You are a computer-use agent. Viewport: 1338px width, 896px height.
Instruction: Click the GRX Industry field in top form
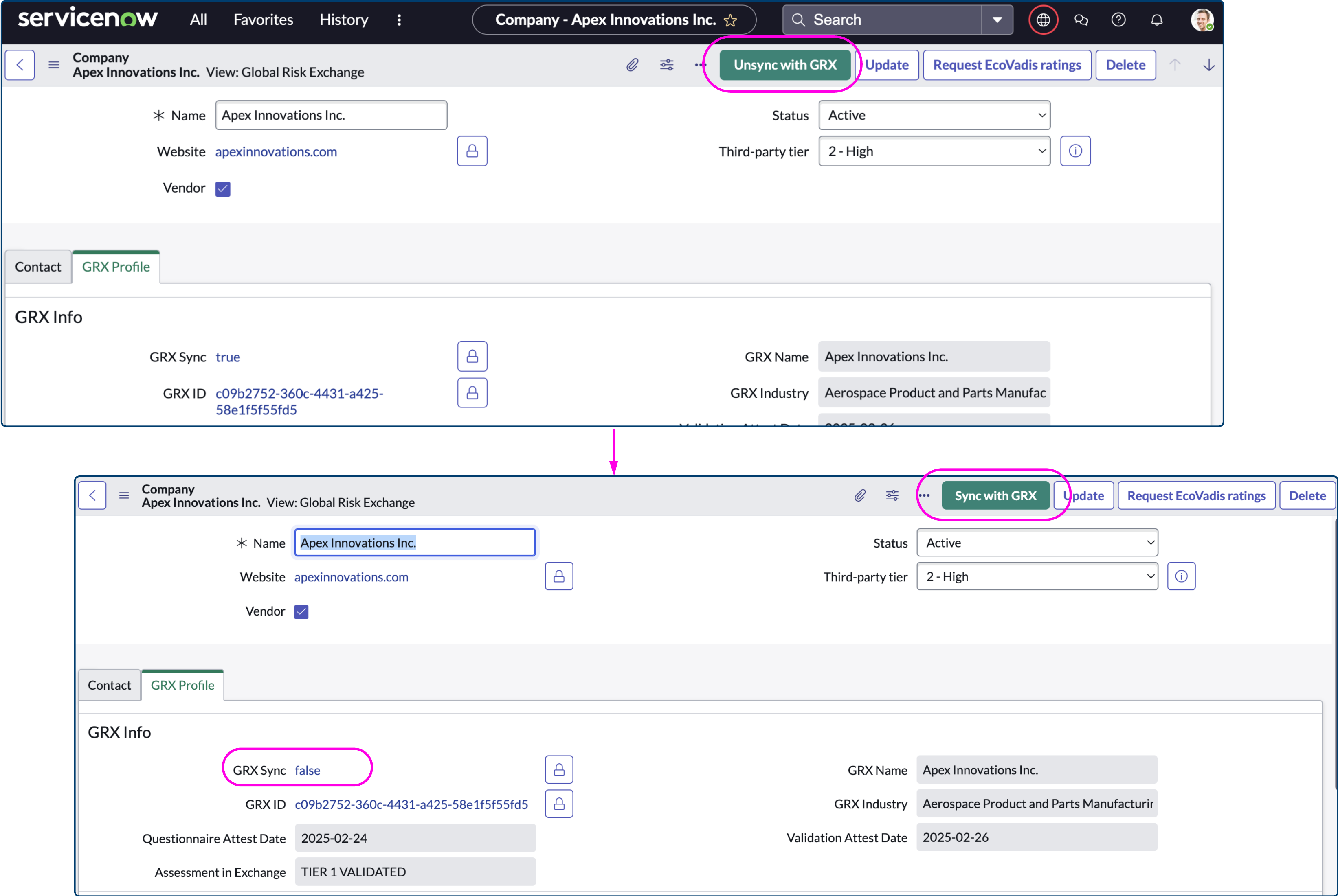coord(934,392)
